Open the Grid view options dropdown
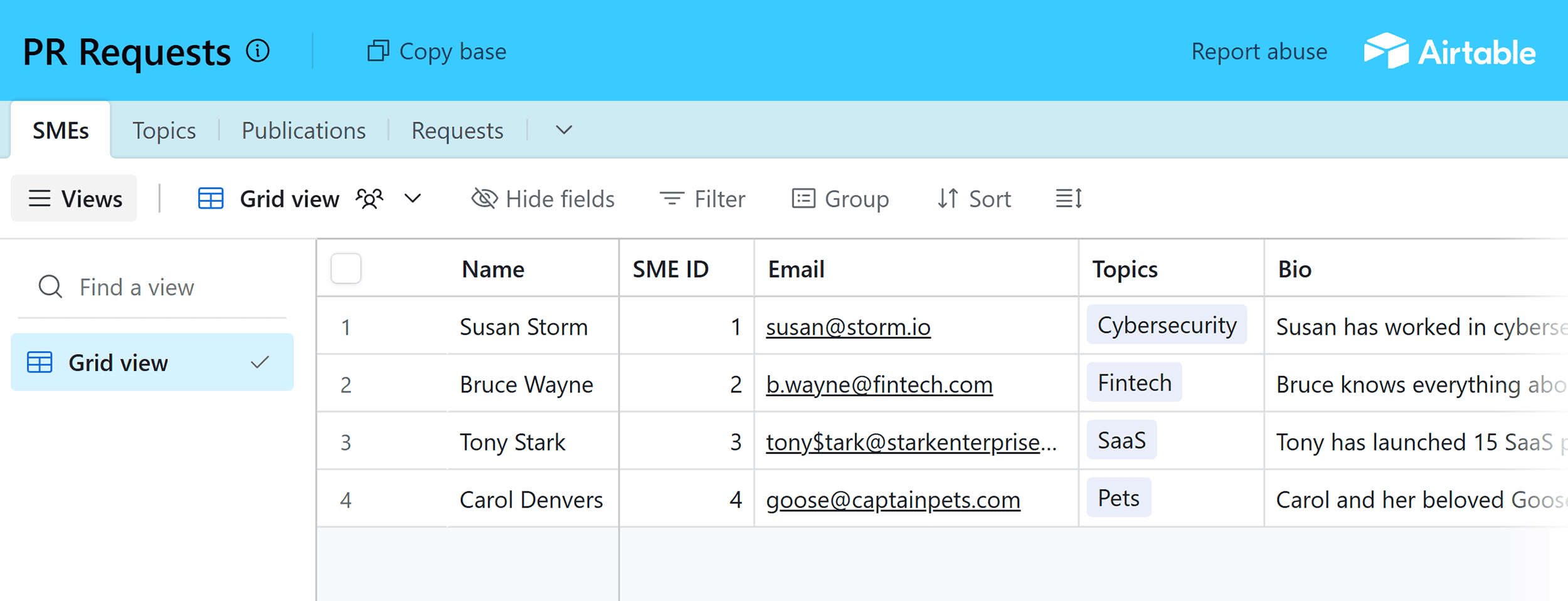 [x=412, y=199]
